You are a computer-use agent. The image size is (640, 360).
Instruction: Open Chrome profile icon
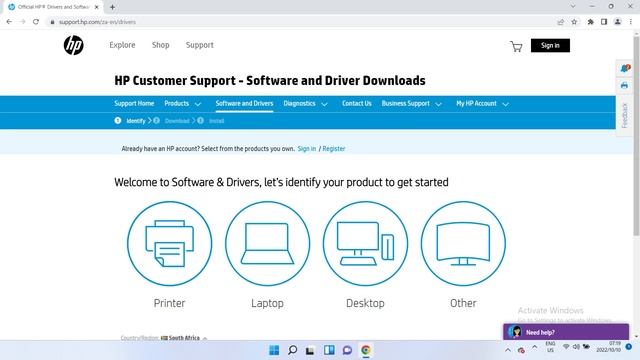(618, 22)
